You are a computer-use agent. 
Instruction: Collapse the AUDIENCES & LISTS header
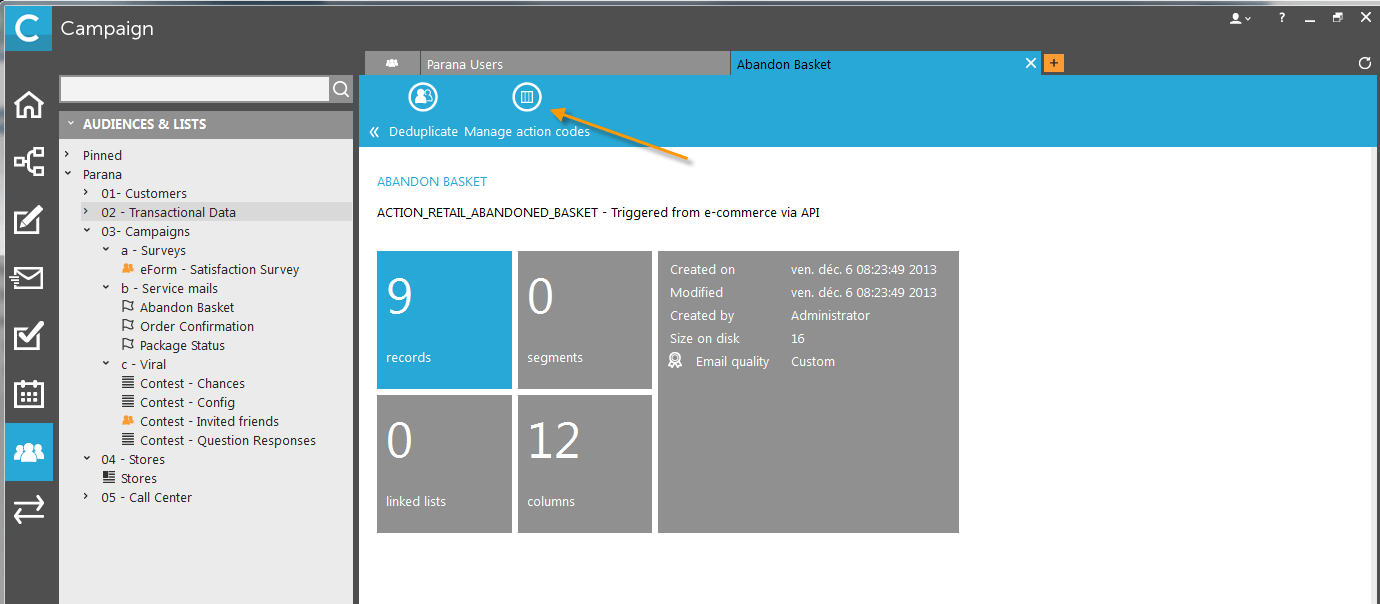click(70, 124)
